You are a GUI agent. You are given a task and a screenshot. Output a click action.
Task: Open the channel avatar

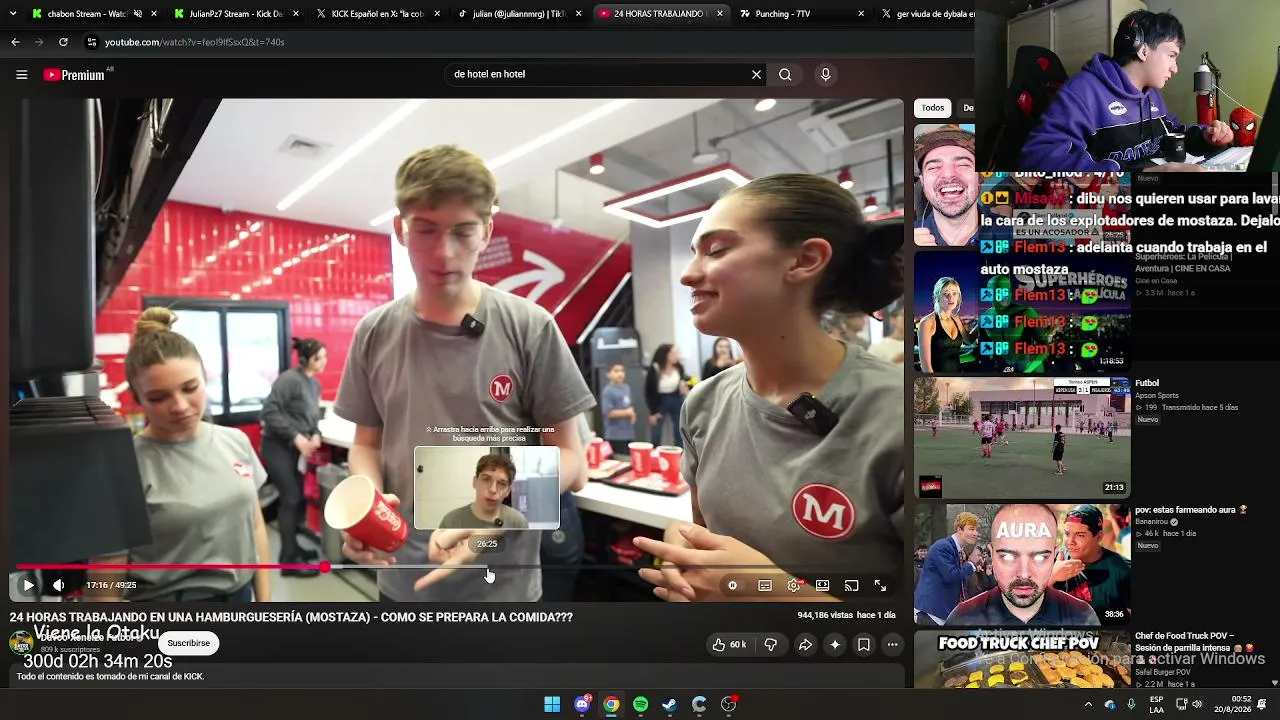21,642
